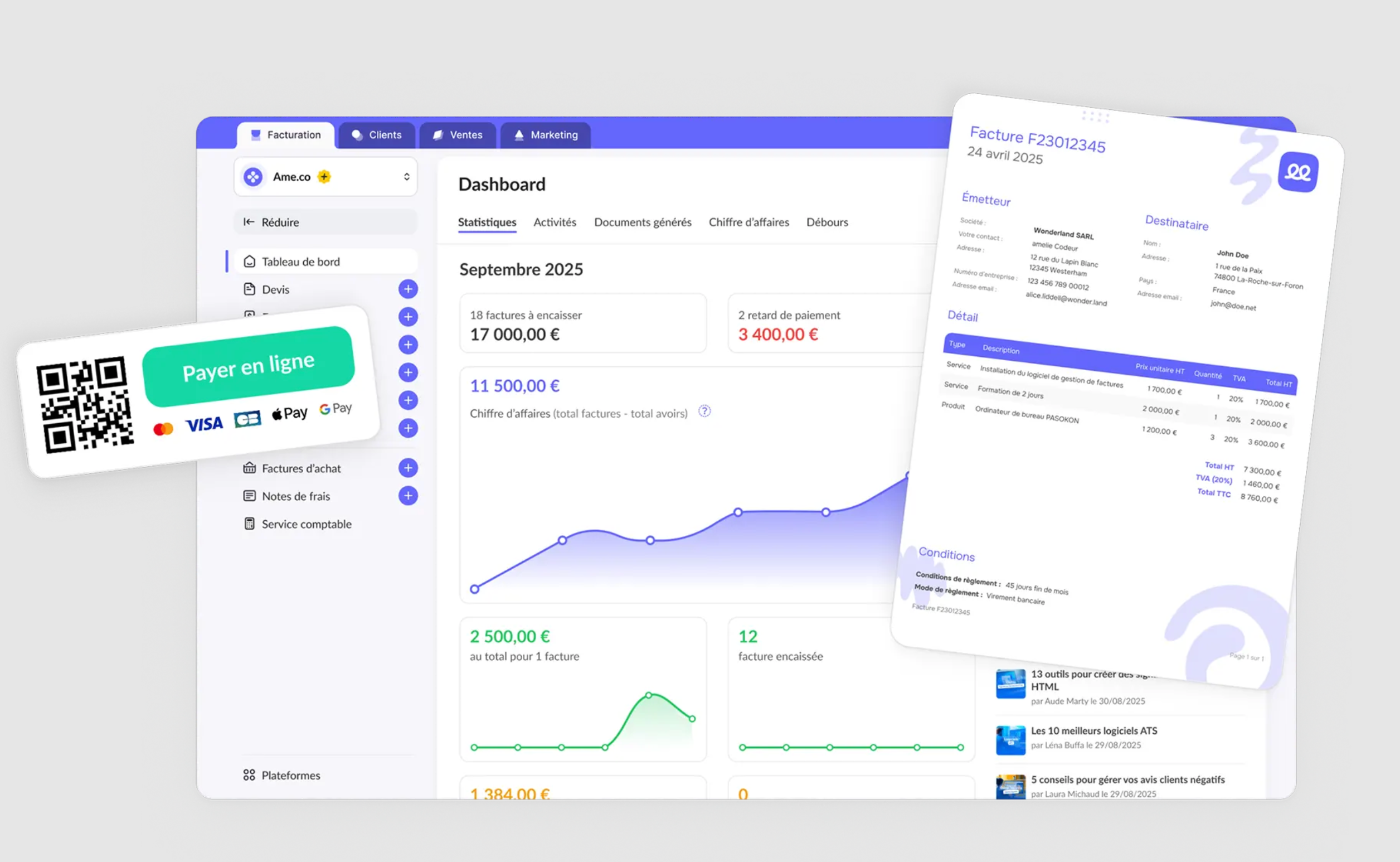
Task: Click the plus icon next to Devis
Action: [408, 289]
